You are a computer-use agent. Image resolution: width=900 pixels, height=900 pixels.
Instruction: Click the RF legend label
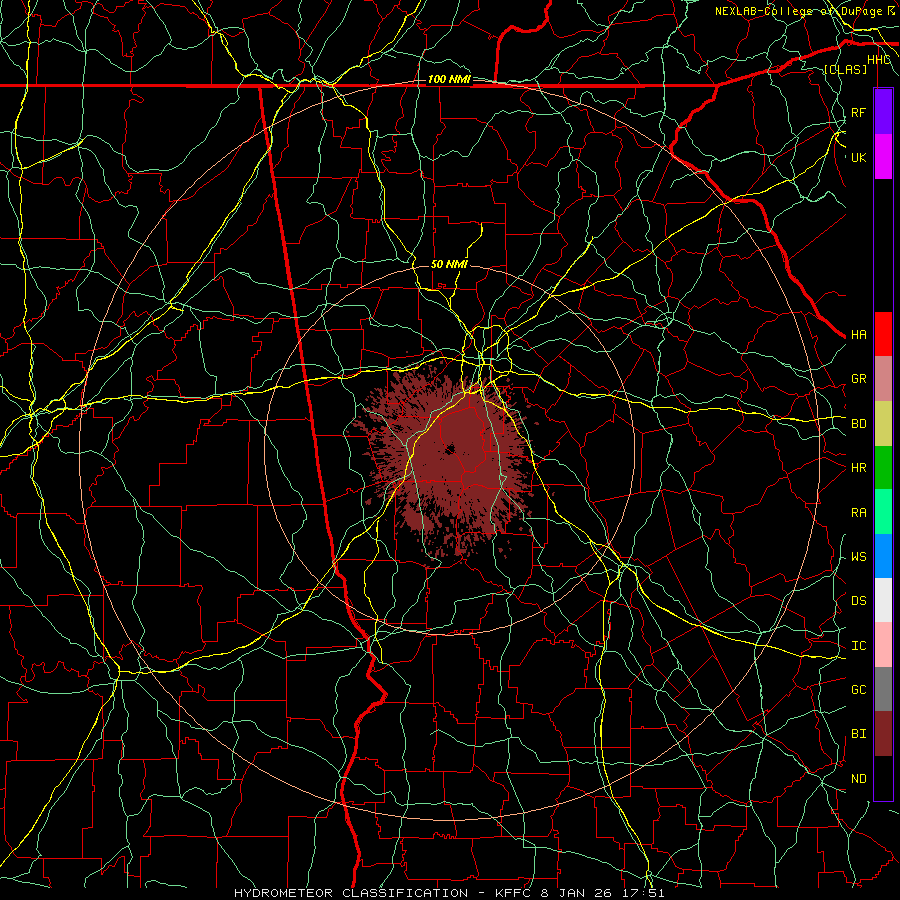(x=858, y=112)
